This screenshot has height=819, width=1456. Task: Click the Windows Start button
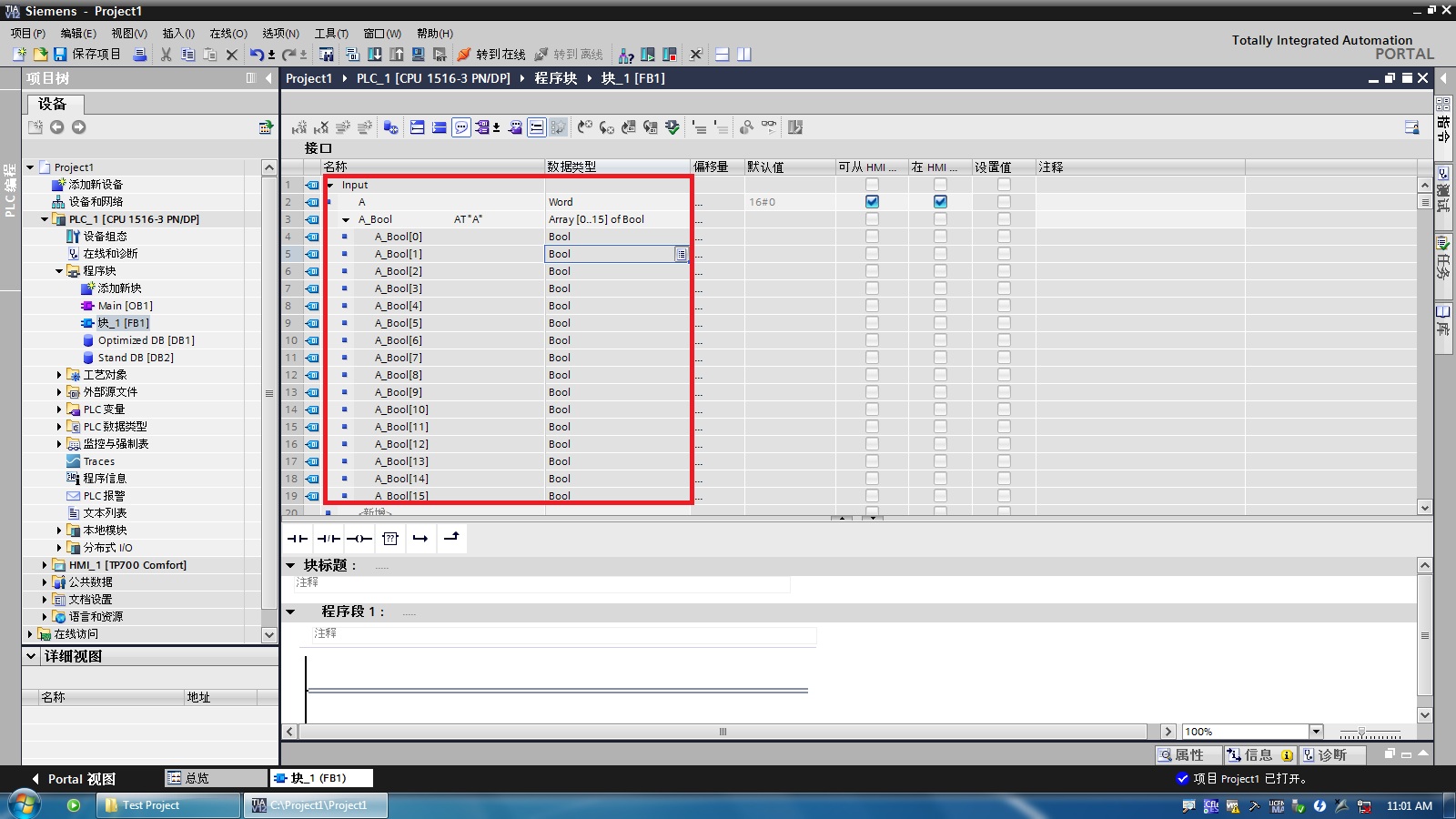[x=24, y=805]
